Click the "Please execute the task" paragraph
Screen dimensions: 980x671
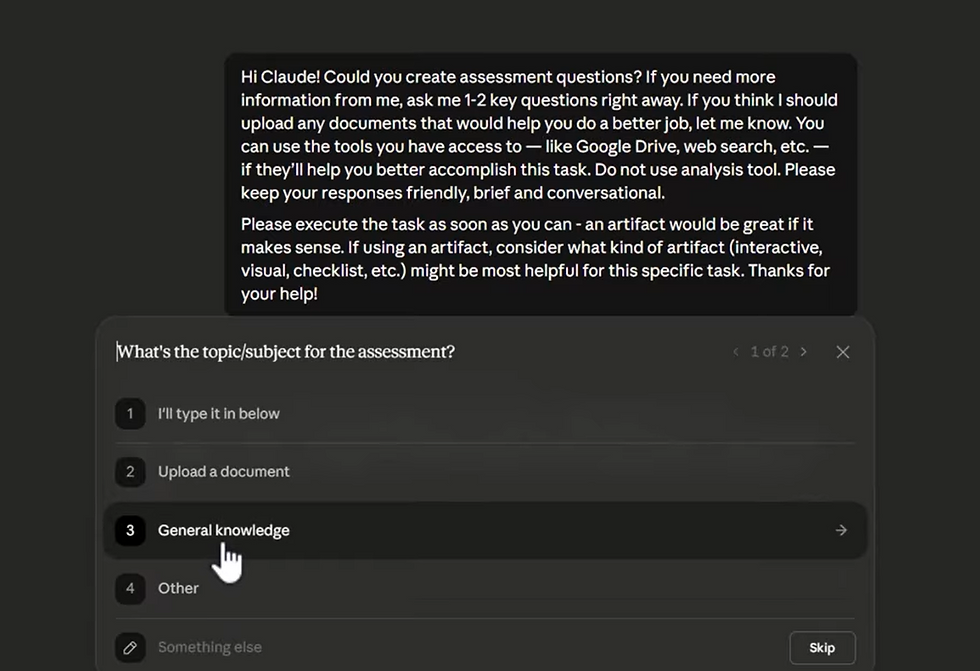535,259
